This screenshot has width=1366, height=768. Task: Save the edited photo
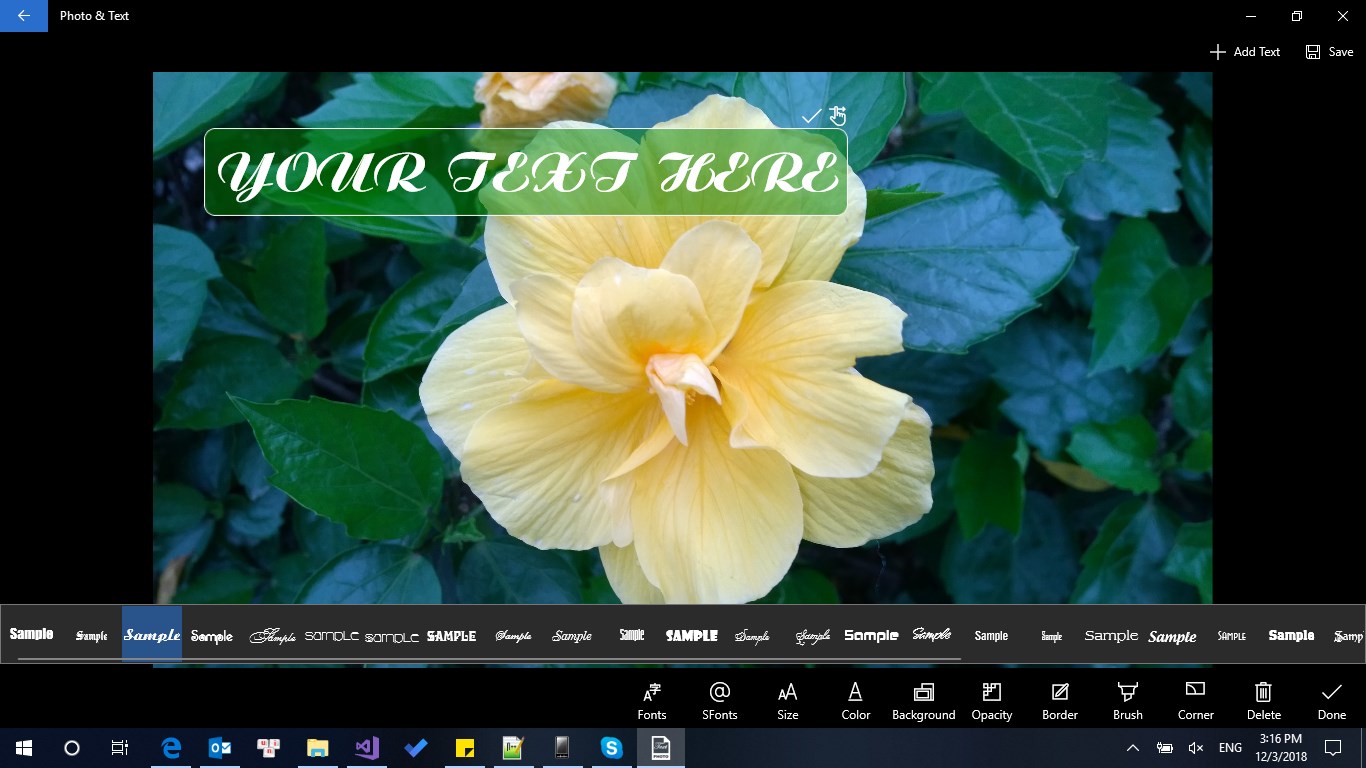click(1329, 52)
